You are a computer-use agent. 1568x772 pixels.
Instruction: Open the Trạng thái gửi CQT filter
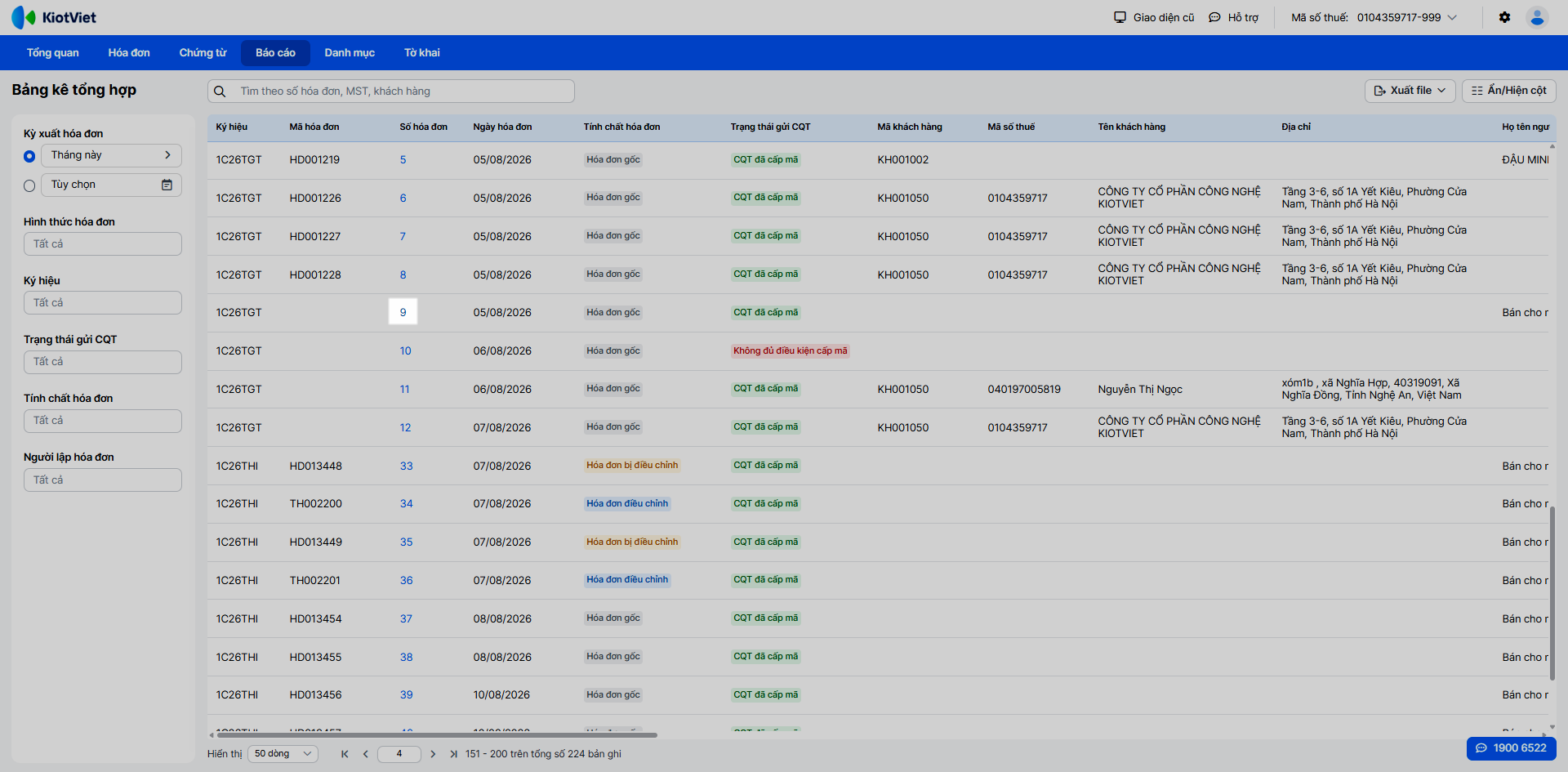(103, 362)
